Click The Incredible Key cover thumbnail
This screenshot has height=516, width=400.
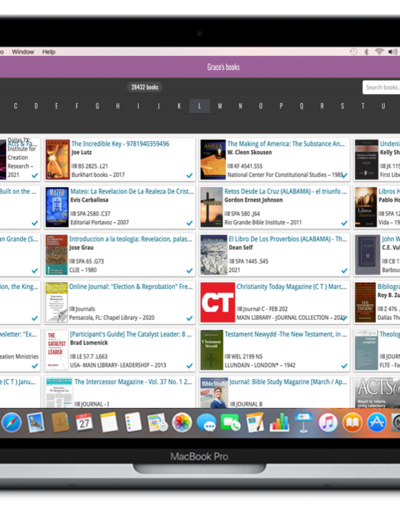click(57, 160)
